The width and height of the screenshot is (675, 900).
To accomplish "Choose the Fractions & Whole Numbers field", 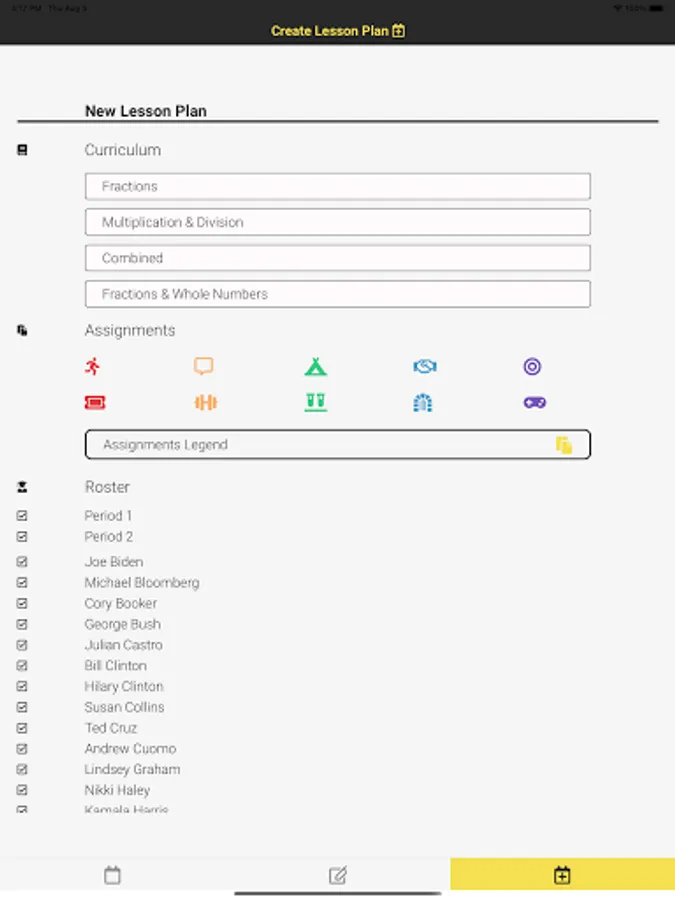I will coord(337,294).
